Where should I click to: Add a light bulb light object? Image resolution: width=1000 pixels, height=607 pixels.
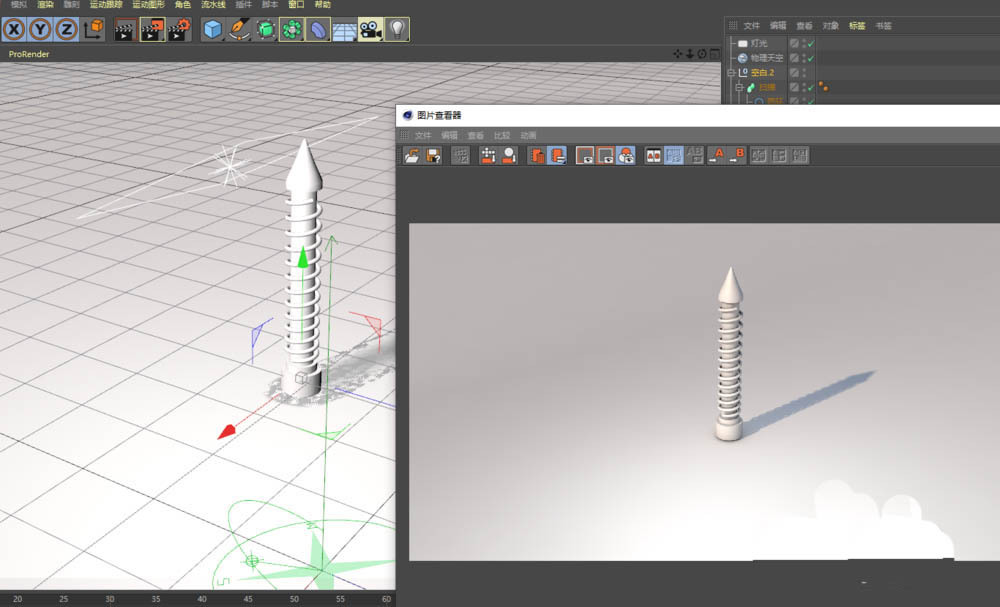click(397, 29)
